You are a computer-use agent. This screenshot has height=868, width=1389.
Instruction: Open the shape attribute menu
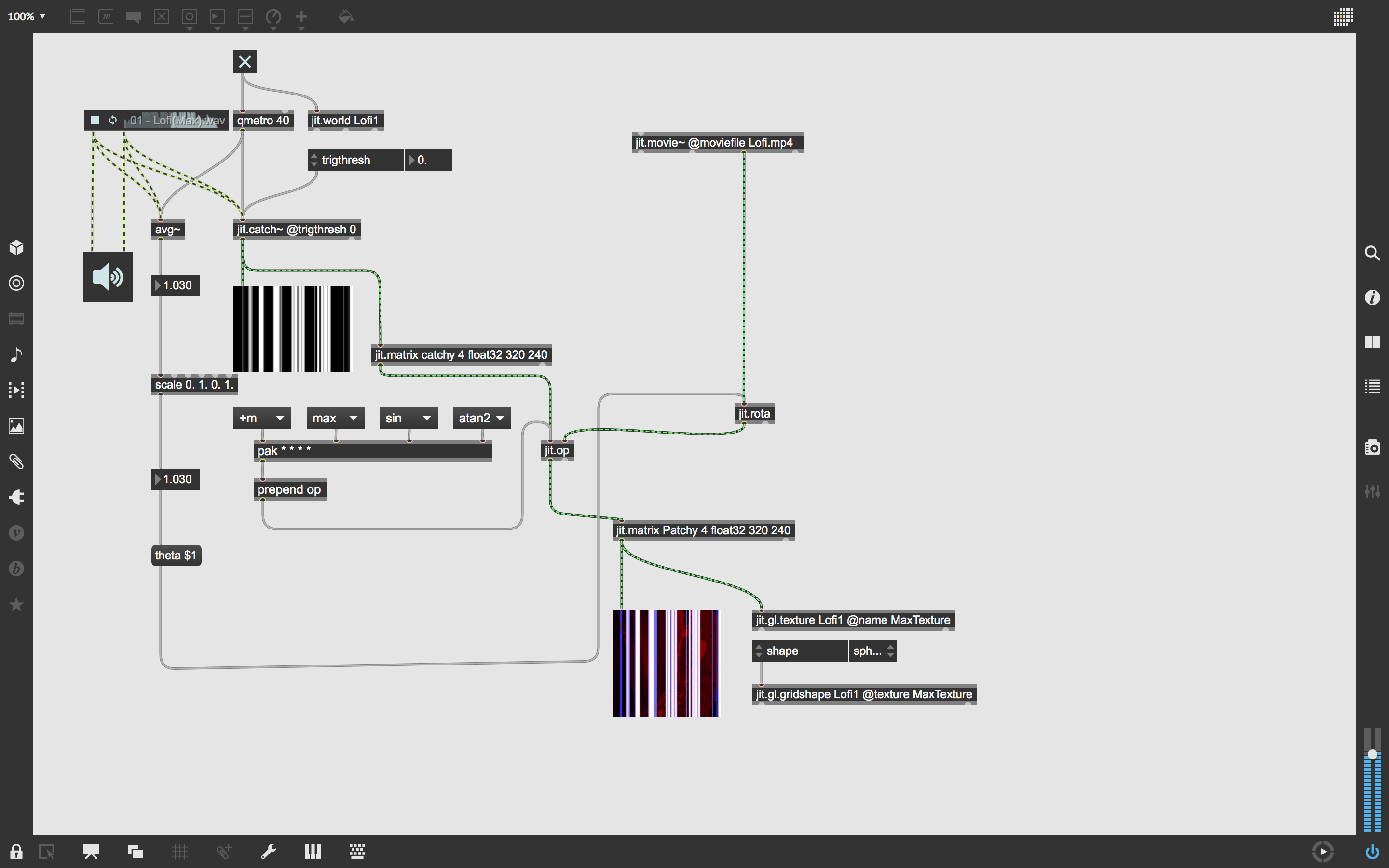point(800,651)
